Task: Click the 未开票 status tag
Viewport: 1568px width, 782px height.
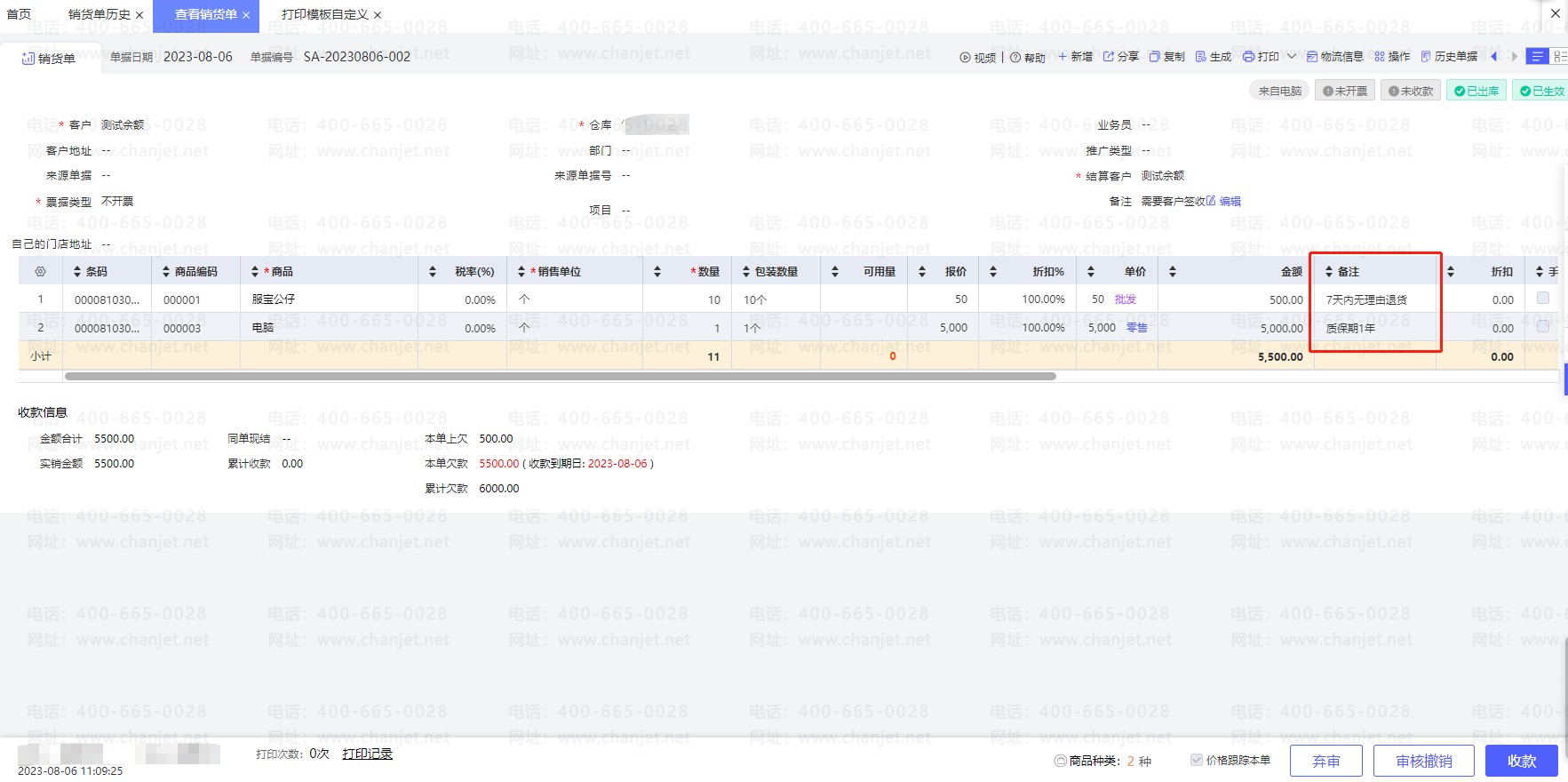Action: 1345,91
